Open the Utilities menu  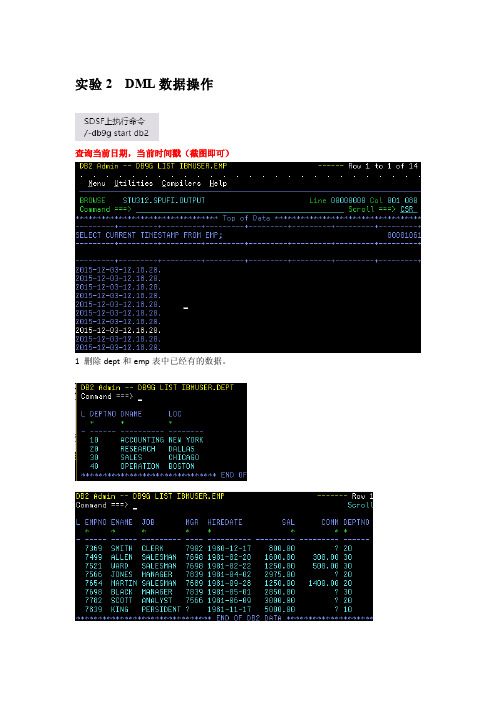pyautogui.click(x=133, y=183)
